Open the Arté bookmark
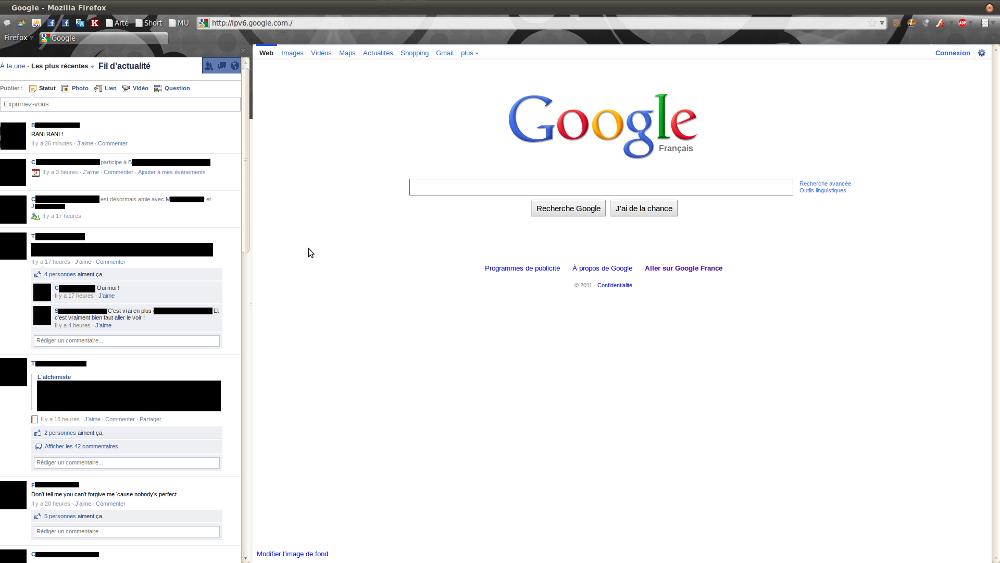Image resolution: width=1000 pixels, height=563 pixels. click(x=117, y=23)
